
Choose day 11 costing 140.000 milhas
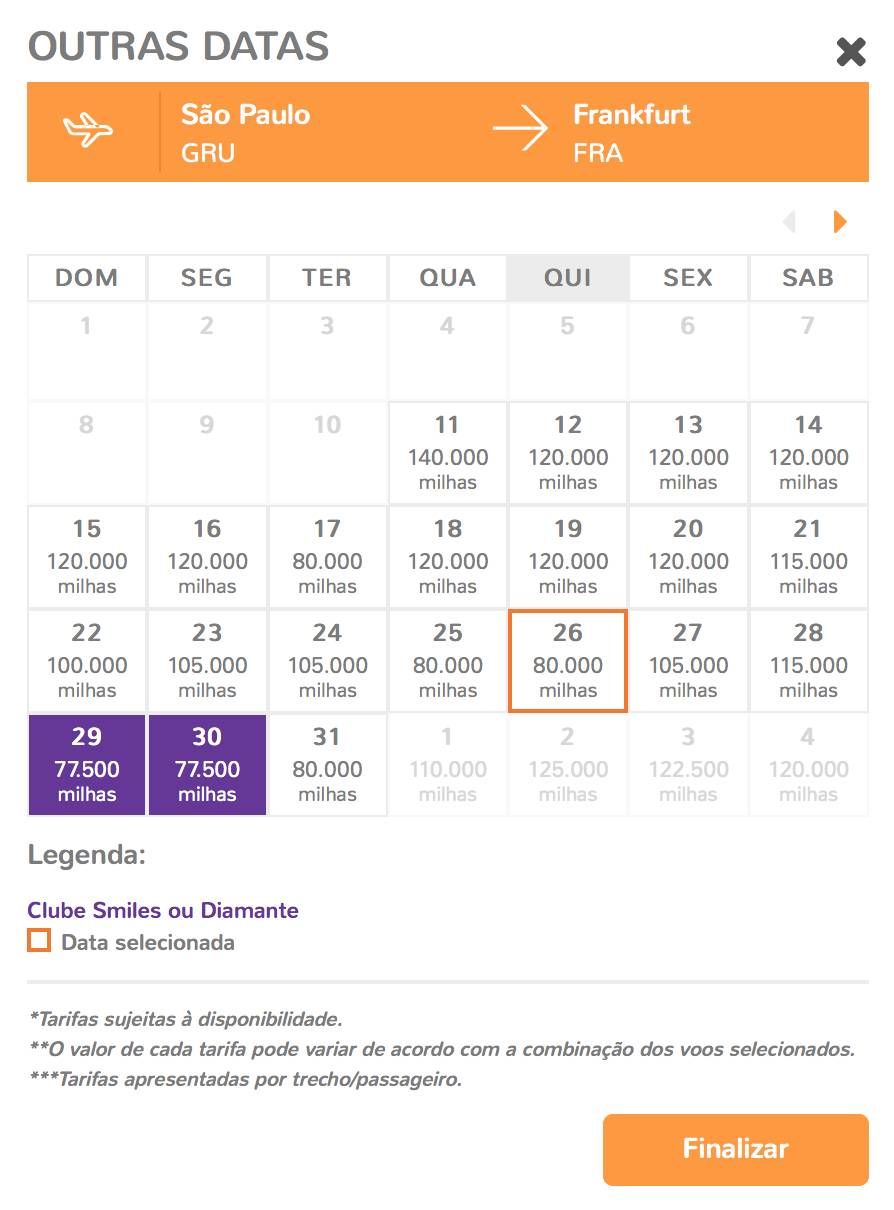click(x=447, y=453)
